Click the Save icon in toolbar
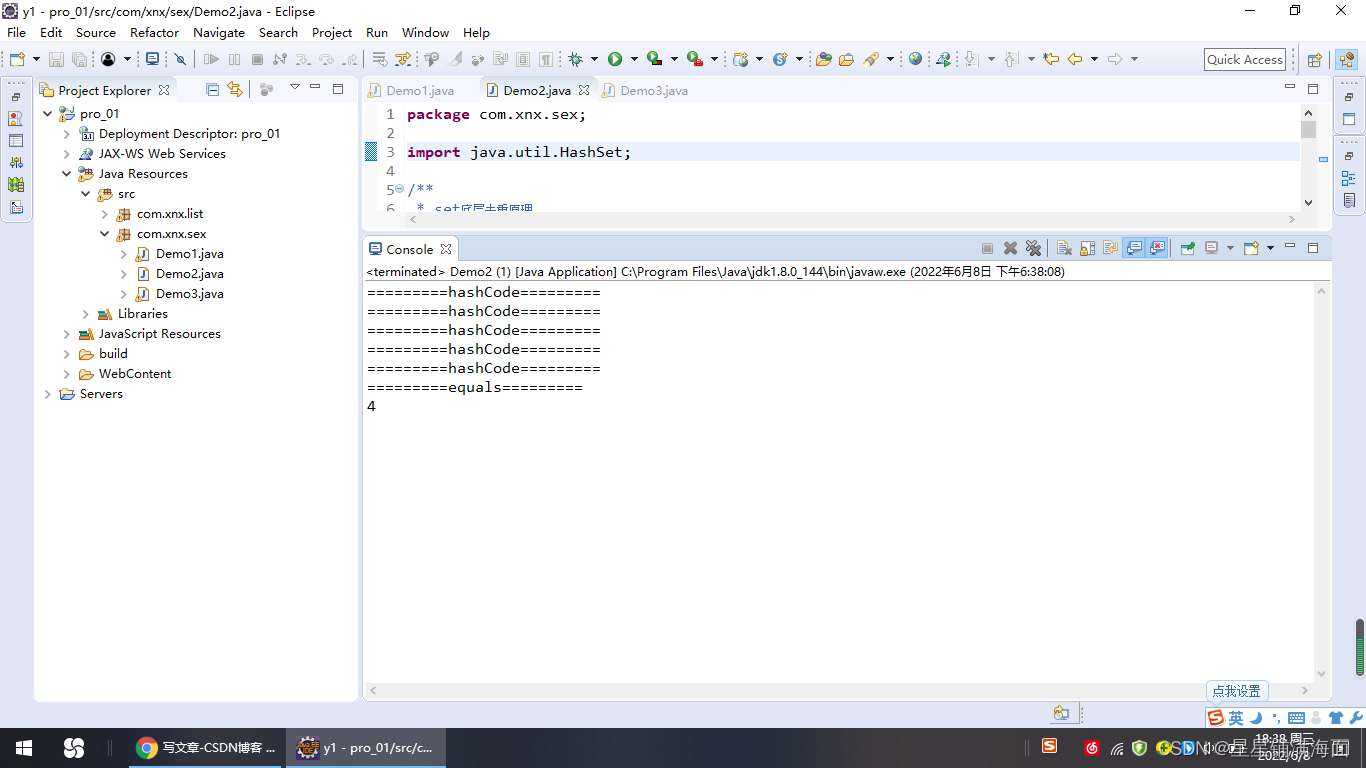1366x768 pixels. 56,59
